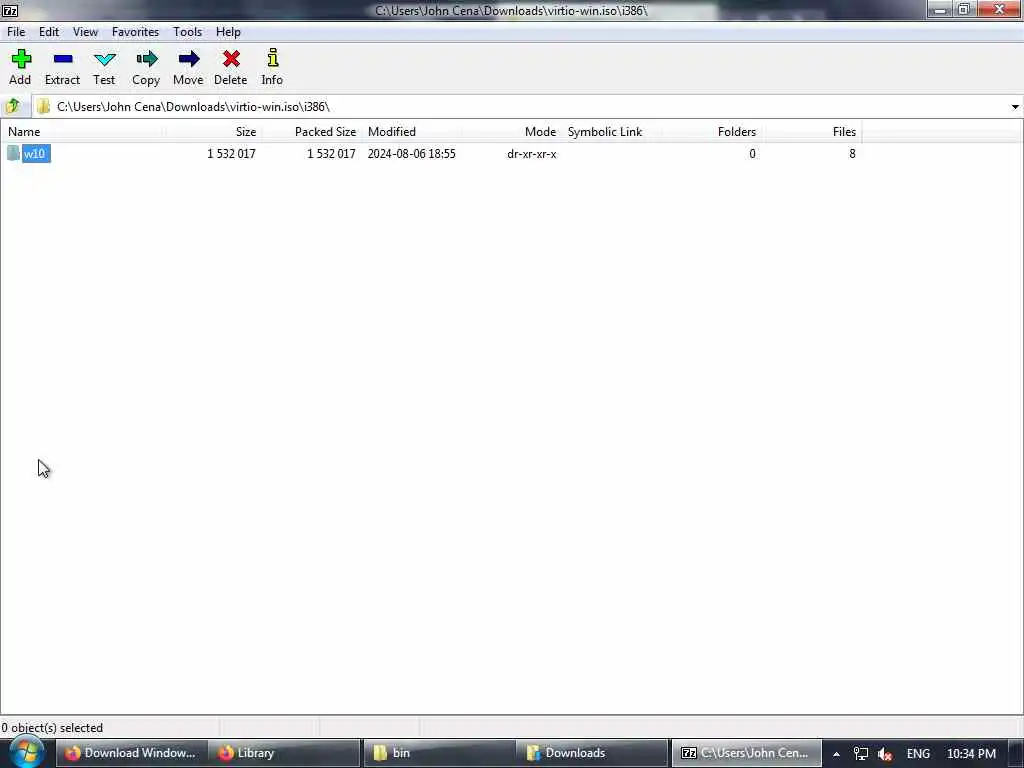Restore down the 7-Zip window
The height and width of the screenshot is (768, 1024).
point(964,10)
